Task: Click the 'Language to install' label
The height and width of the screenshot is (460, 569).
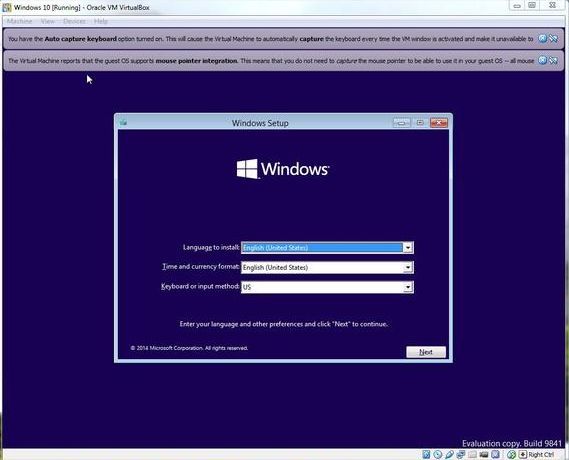Action: click(211, 247)
